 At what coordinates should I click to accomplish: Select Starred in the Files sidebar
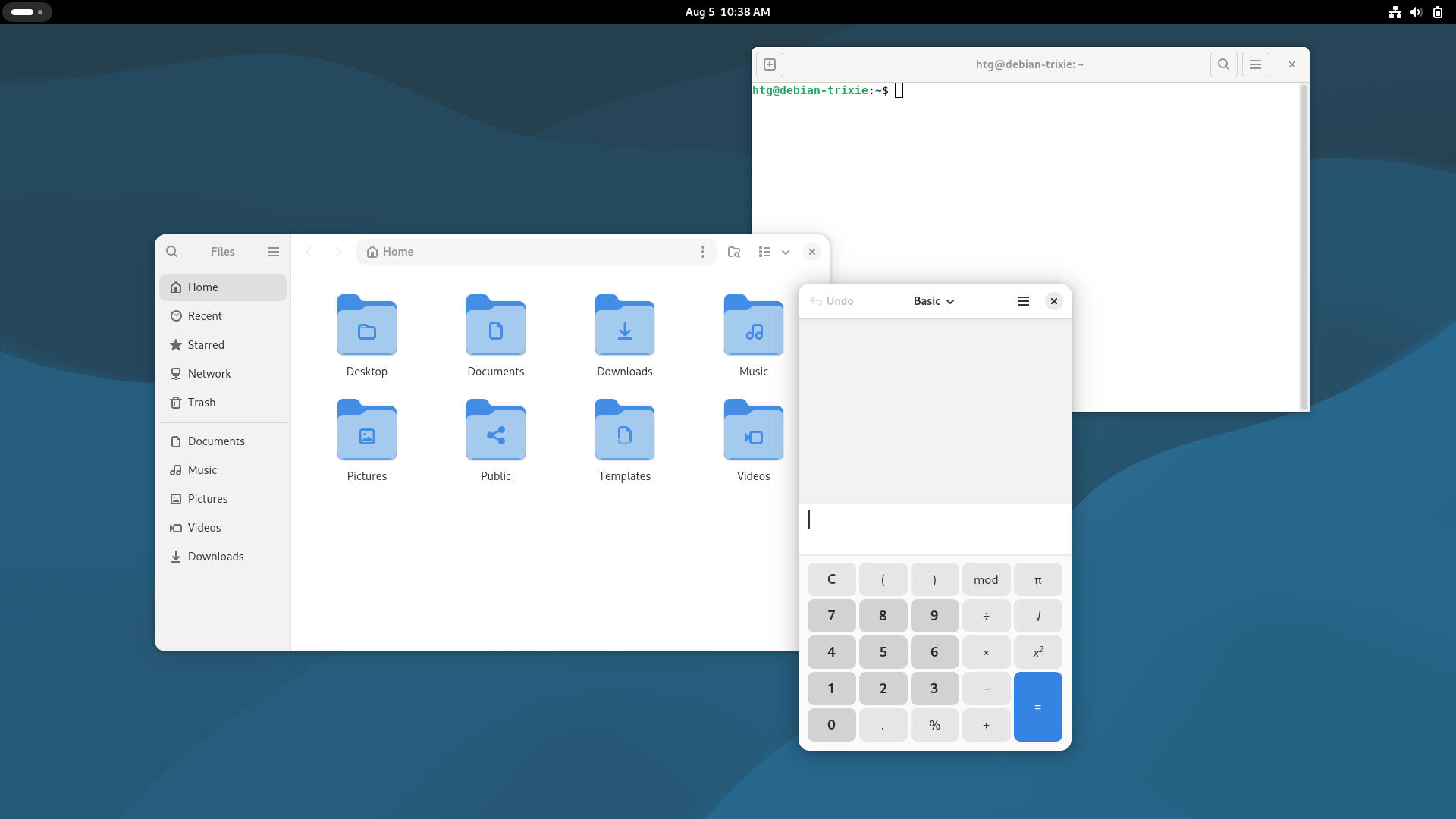(x=223, y=345)
